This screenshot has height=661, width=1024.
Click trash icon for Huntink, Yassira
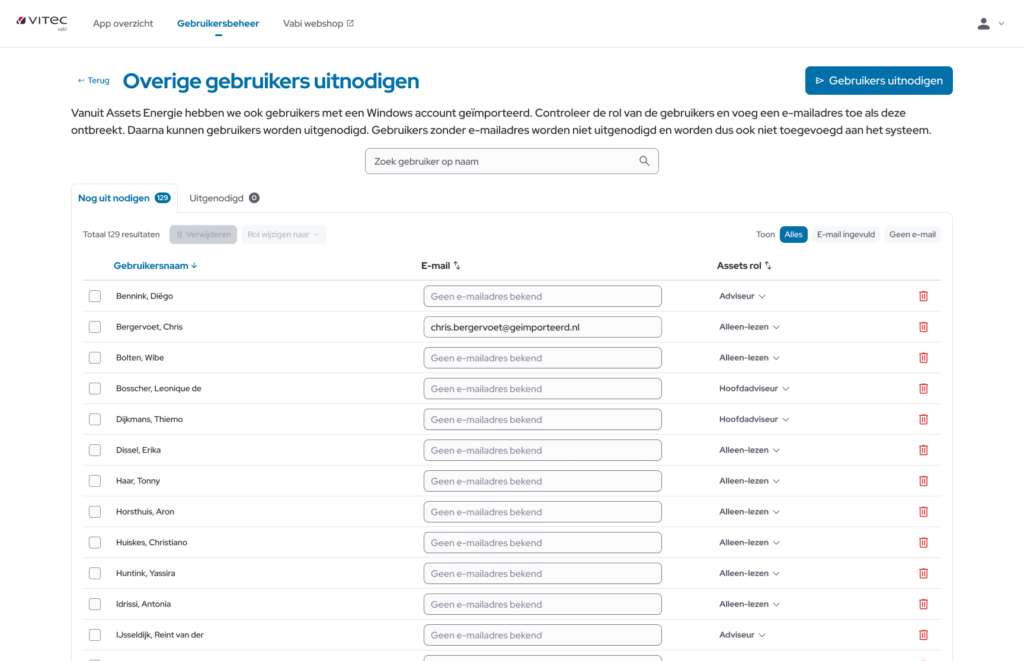pos(923,574)
